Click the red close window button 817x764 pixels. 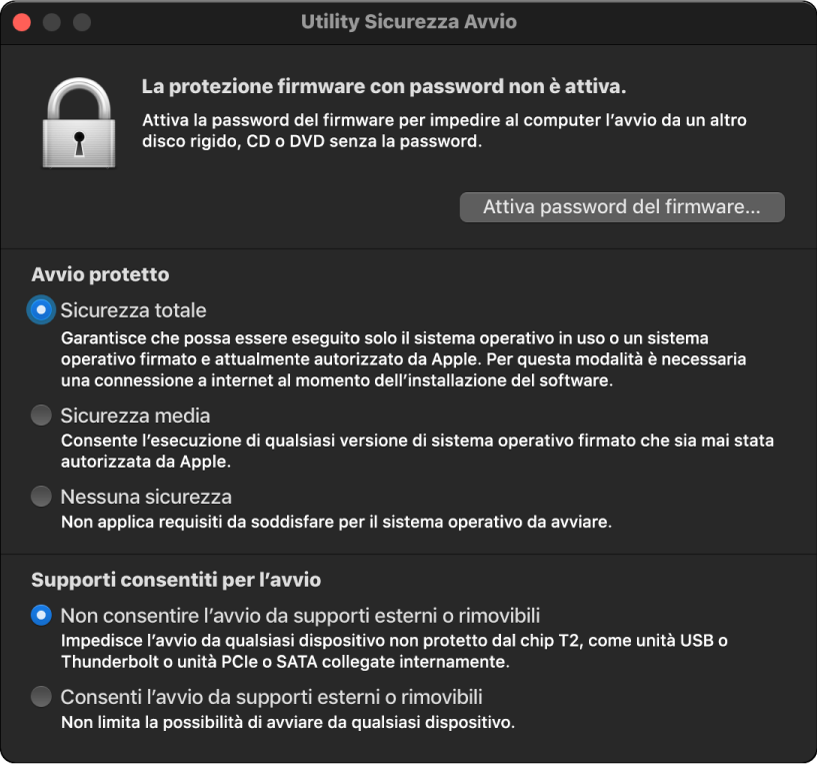tap(21, 21)
